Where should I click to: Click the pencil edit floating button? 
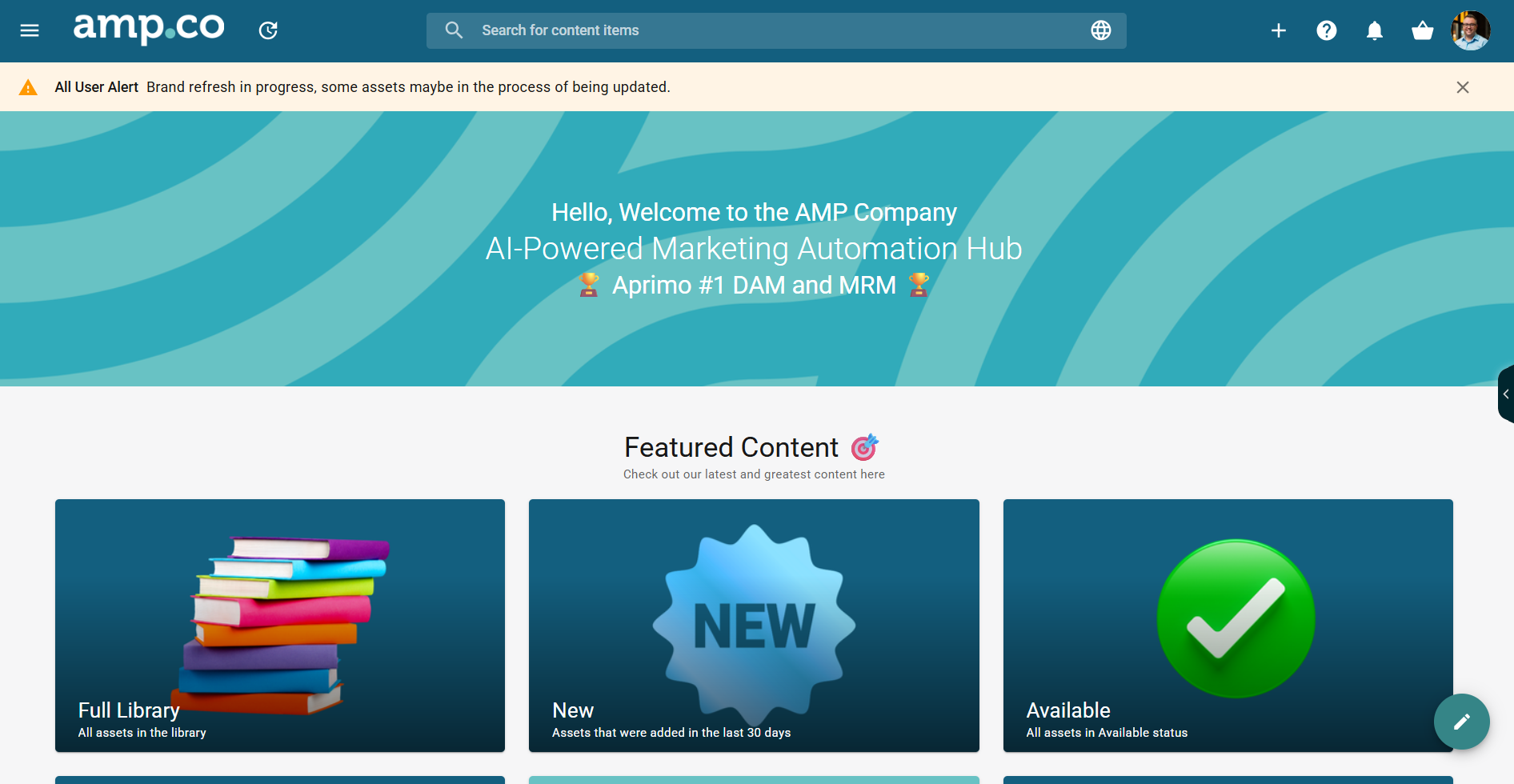point(1462,722)
